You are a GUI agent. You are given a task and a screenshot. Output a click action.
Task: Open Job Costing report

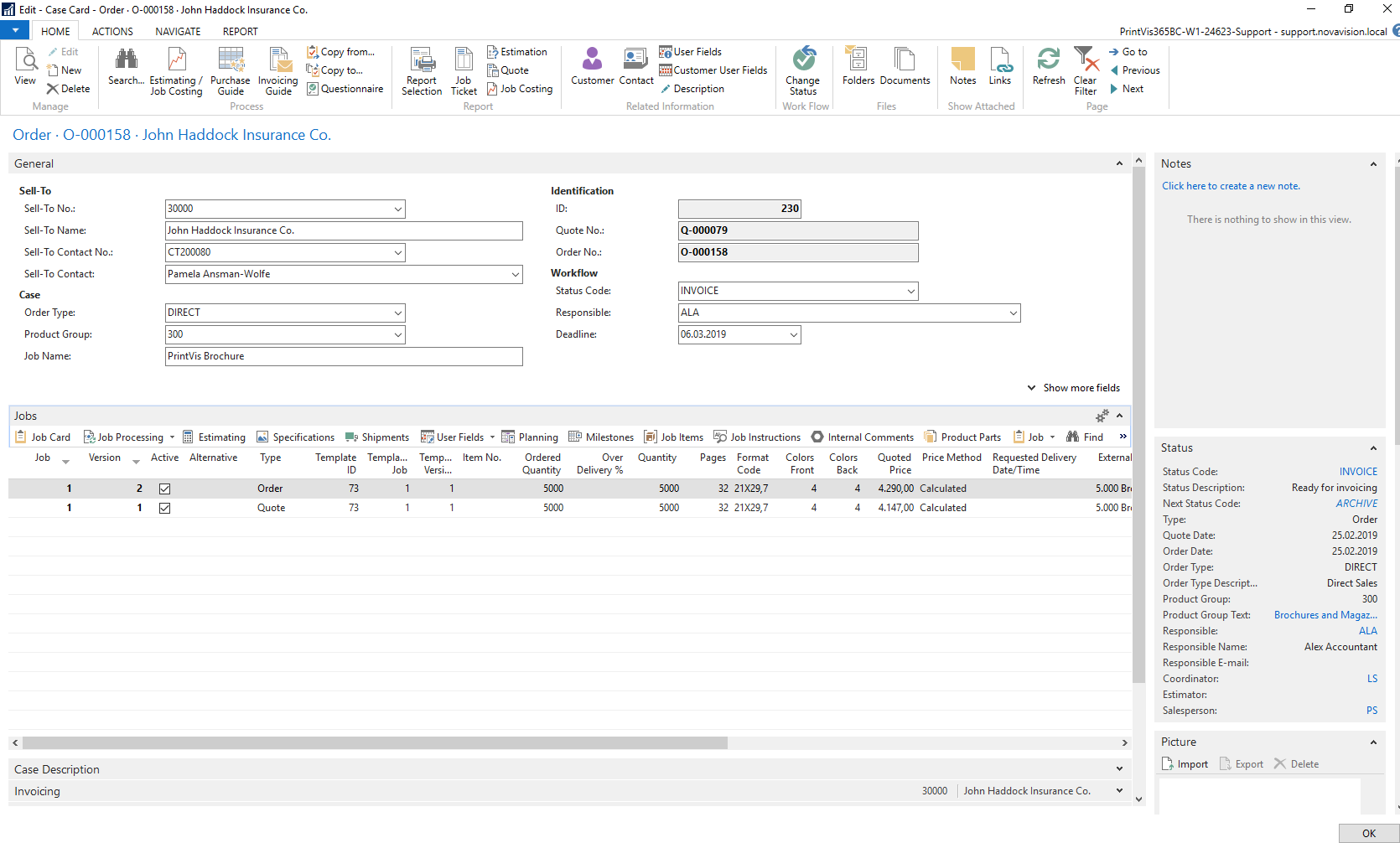coord(520,89)
